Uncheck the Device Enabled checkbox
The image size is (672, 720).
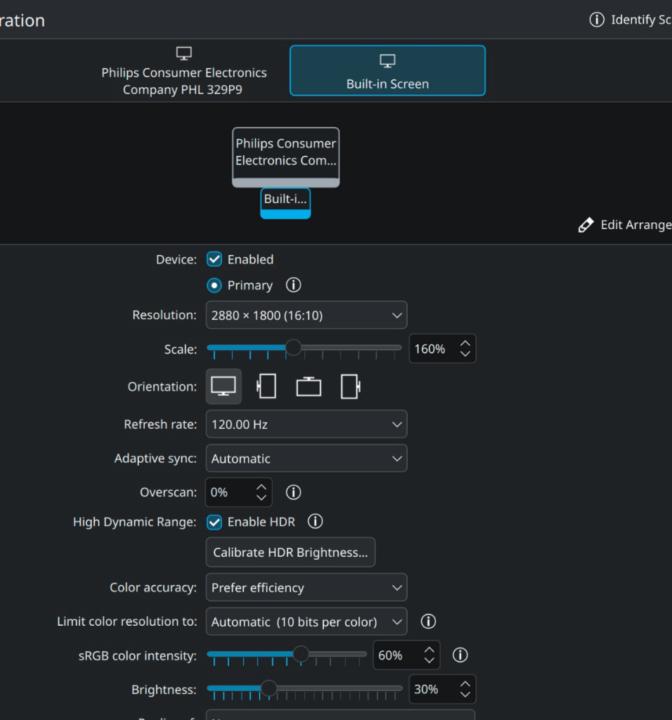pyautogui.click(x=214, y=259)
